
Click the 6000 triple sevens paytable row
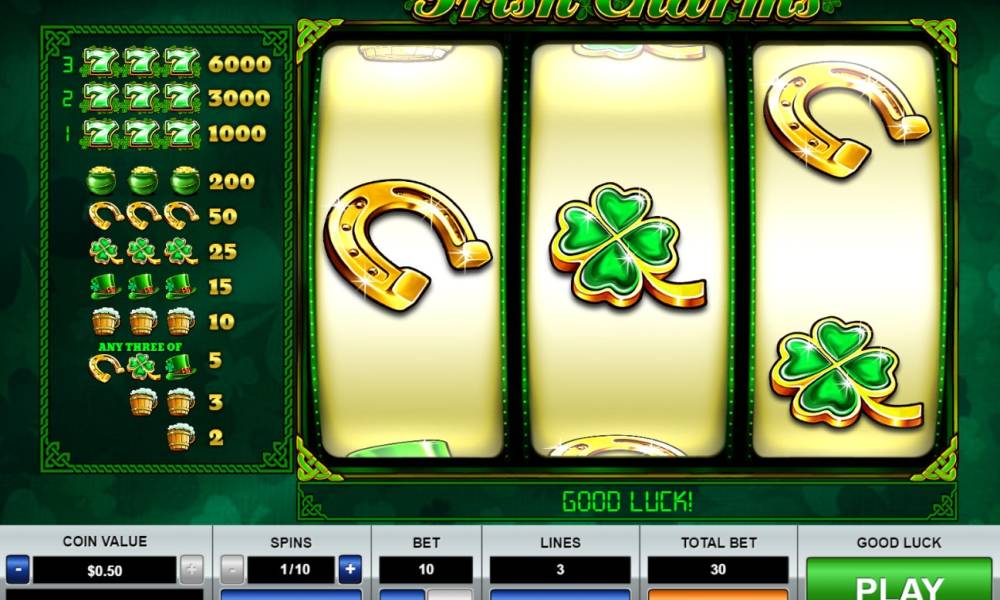(168, 63)
